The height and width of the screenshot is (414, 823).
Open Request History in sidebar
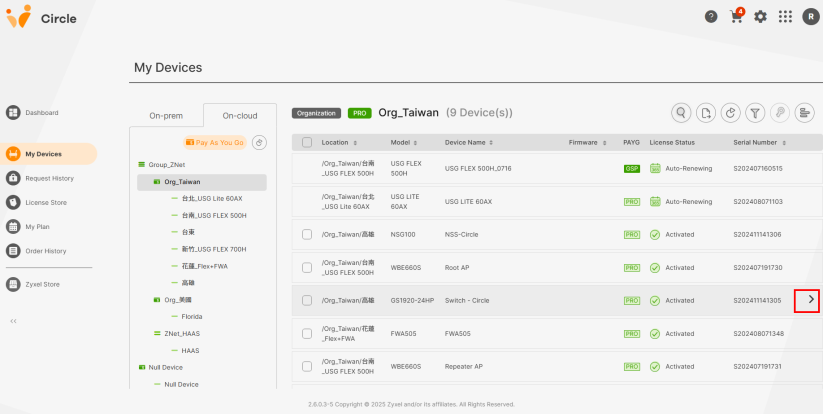[x=48, y=178]
